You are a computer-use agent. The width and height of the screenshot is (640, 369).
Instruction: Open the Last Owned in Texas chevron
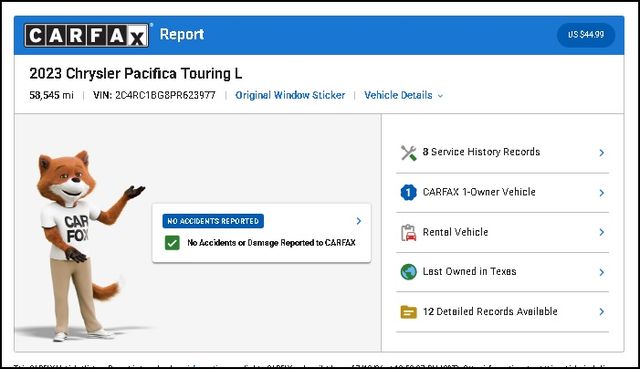click(x=602, y=272)
